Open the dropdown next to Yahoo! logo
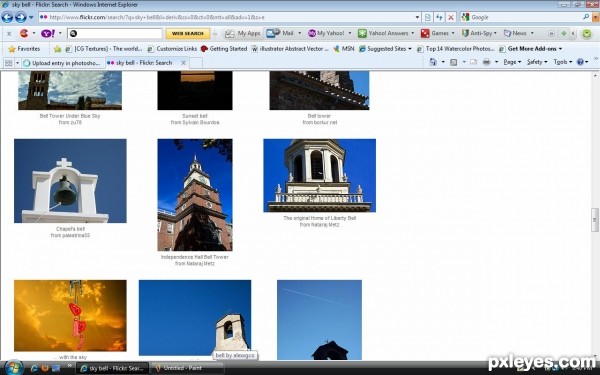Viewport: 600px width, 375px height. click(60, 33)
